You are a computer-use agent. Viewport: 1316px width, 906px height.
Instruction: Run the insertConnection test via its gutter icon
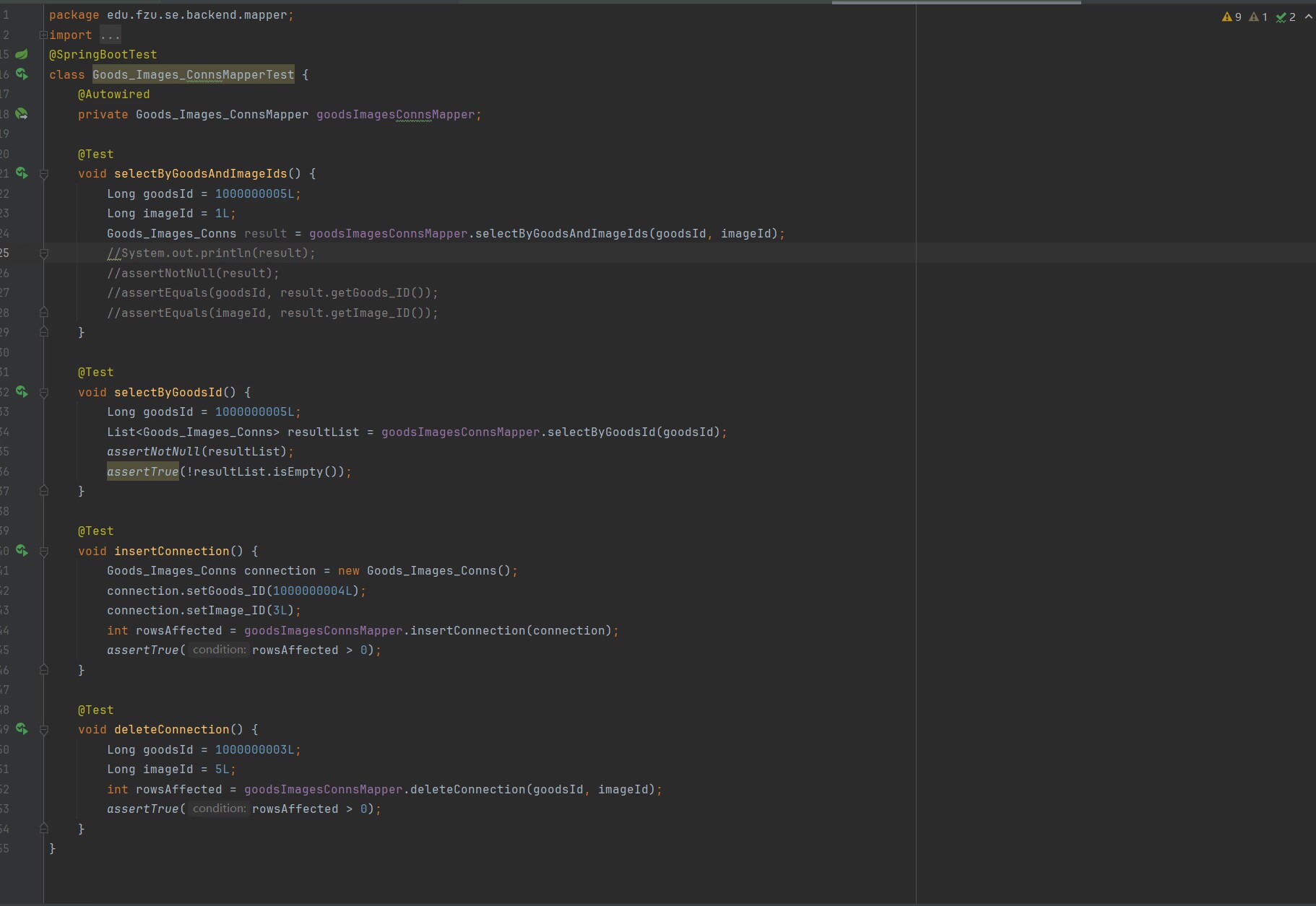coord(22,551)
